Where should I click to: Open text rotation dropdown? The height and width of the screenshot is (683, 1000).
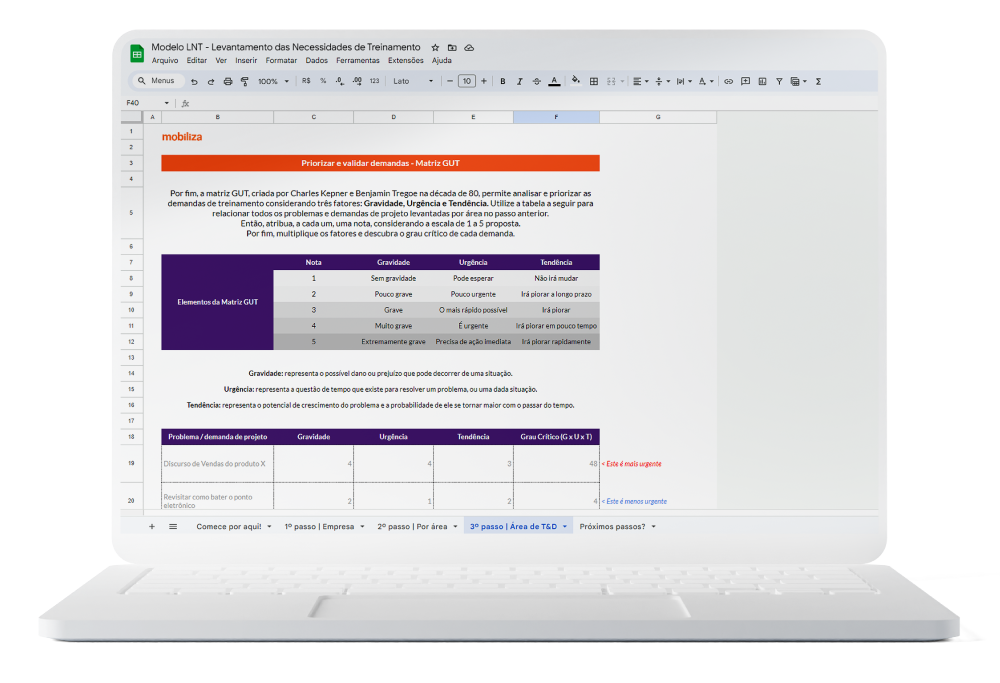pyautogui.click(x=705, y=82)
